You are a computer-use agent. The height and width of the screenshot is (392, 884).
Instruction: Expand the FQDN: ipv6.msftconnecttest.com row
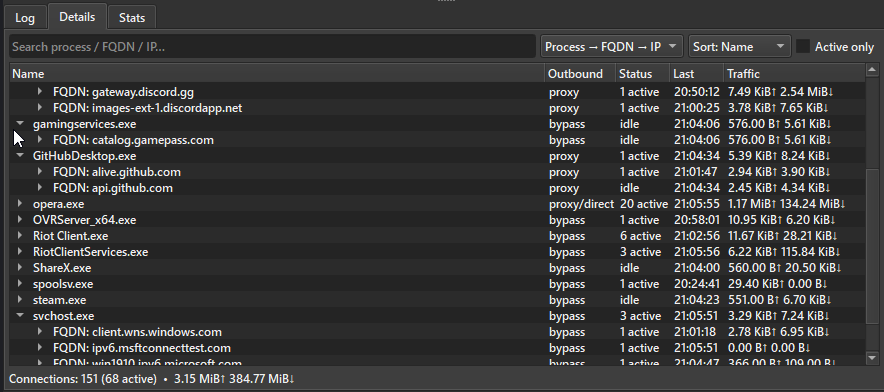coord(39,347)
